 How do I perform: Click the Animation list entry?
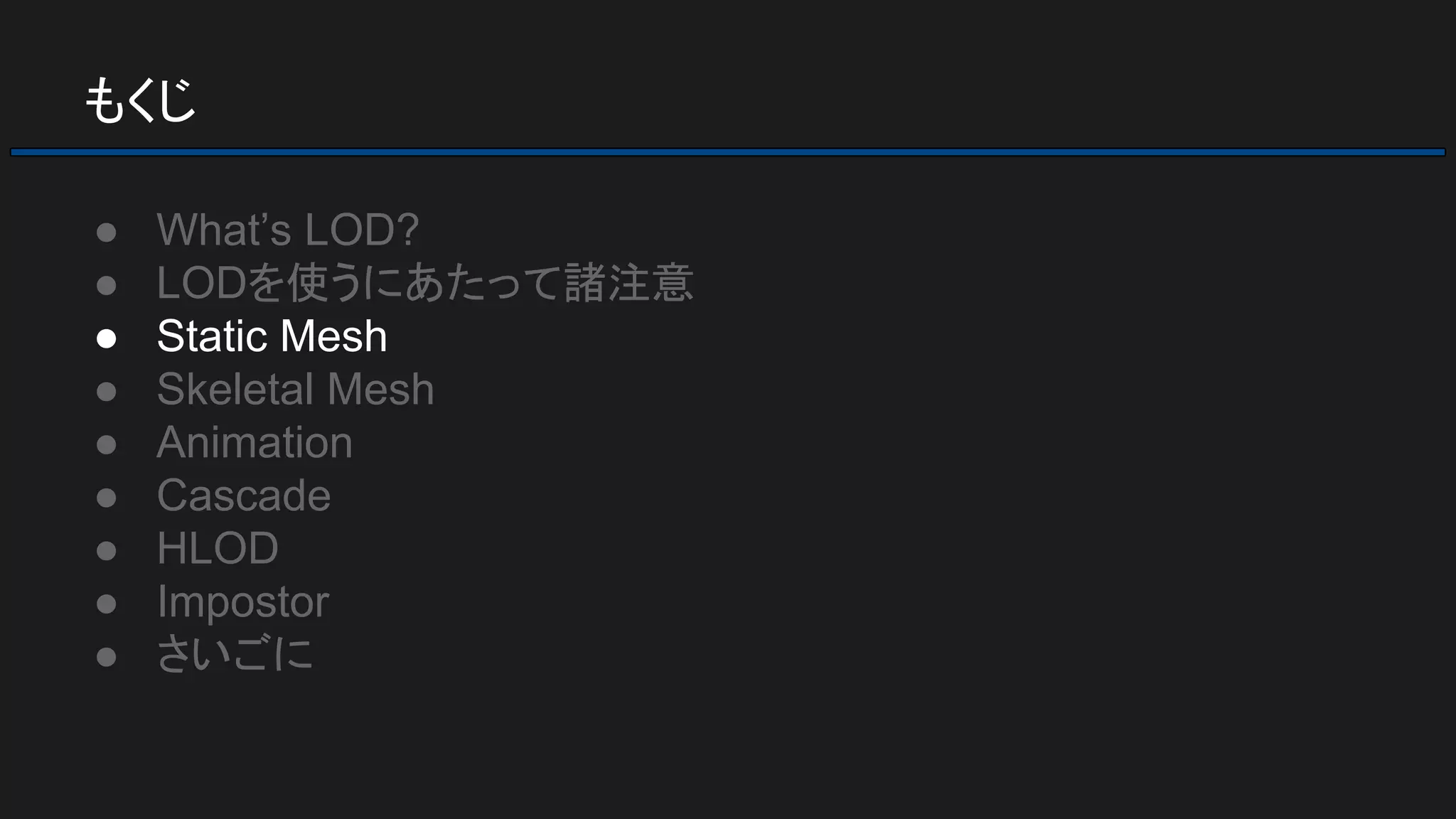tap(255, 442)
